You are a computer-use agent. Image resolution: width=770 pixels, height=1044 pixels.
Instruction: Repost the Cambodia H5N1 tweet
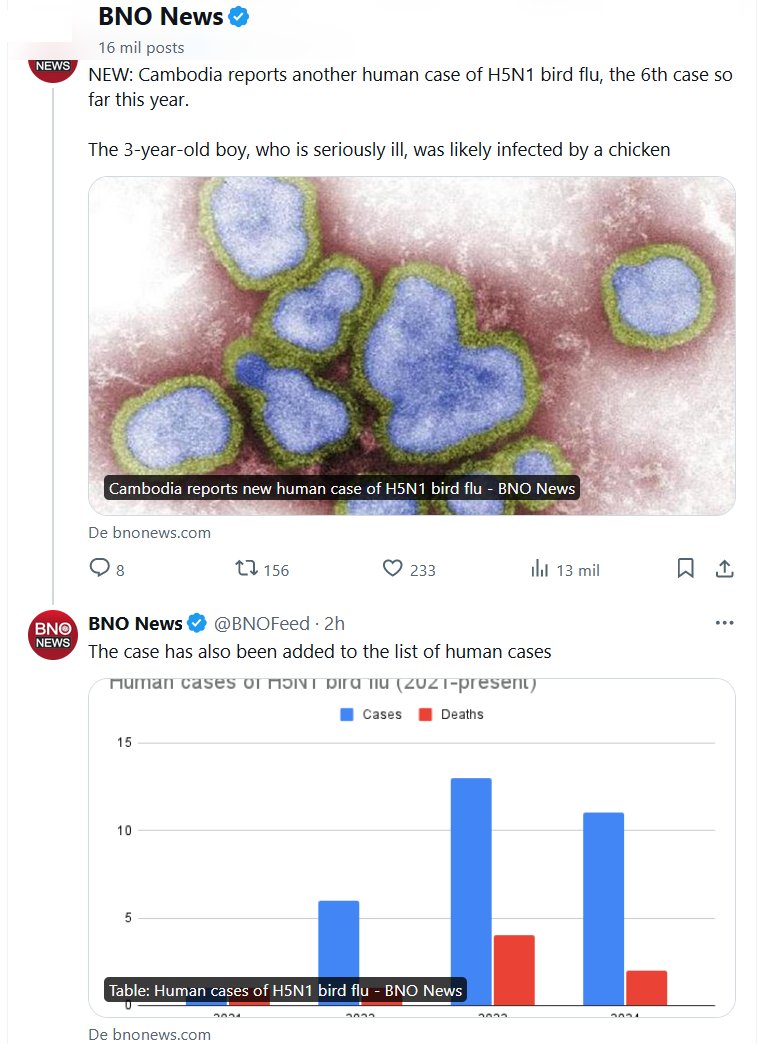click(x=246, y=569)
